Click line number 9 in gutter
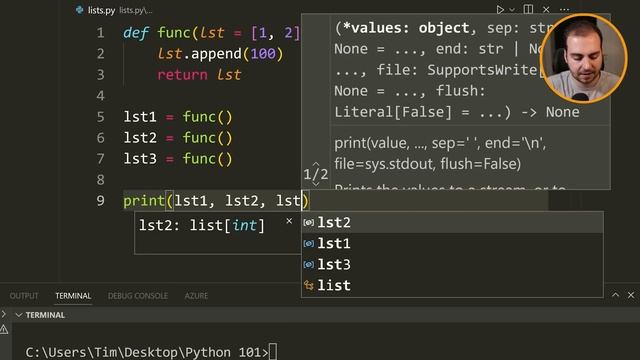Screen dimensions: 640x360 coord(100,200)
